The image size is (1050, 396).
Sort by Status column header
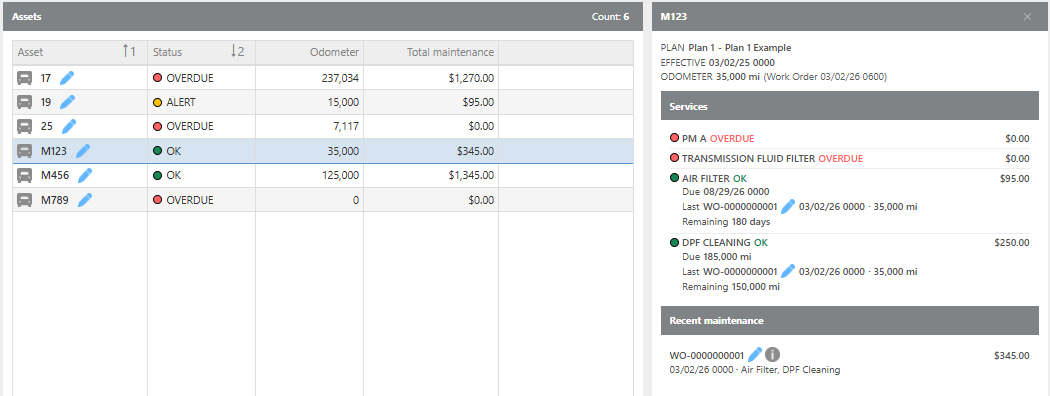[202, 52]
